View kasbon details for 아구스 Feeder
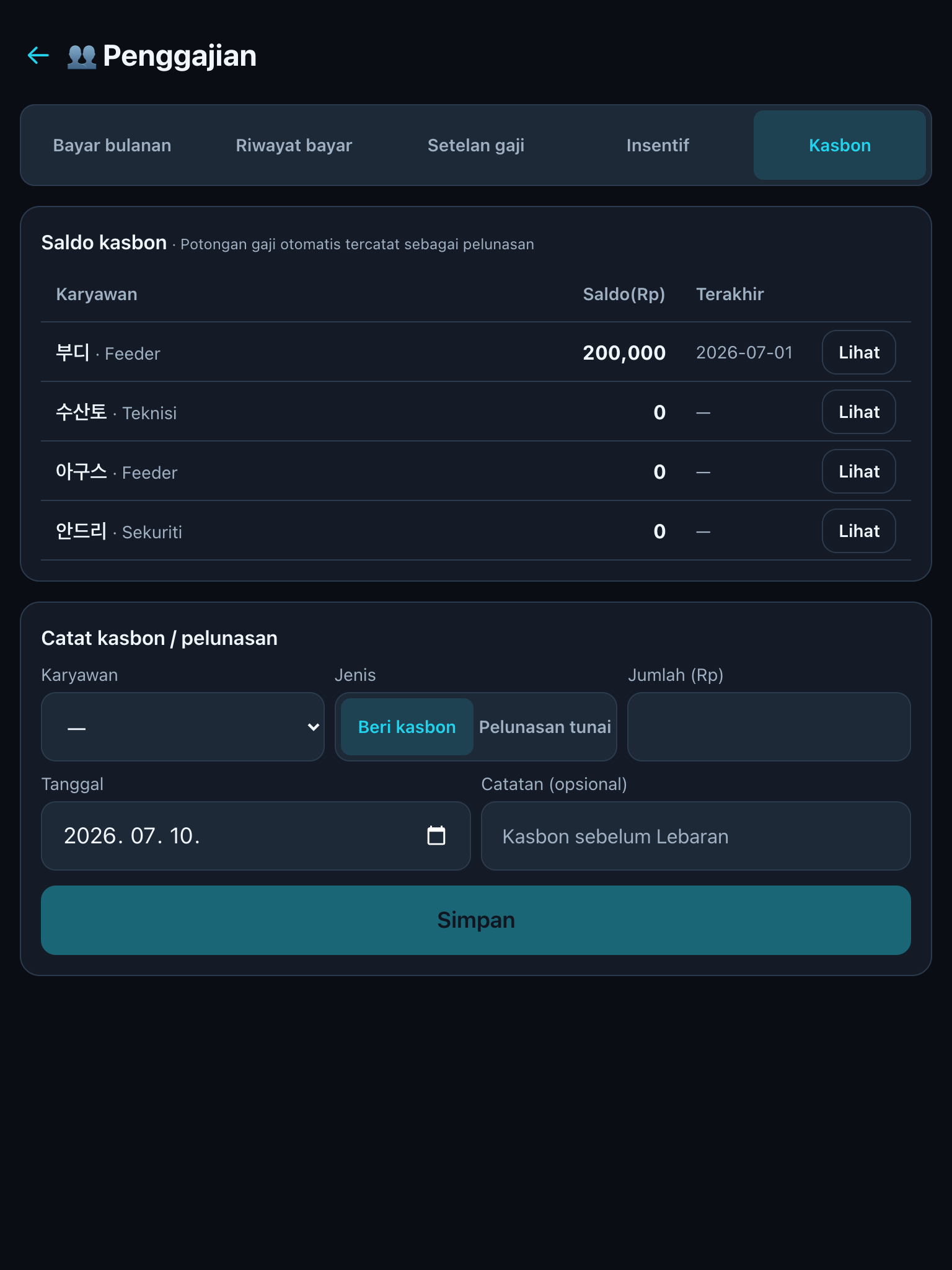952x1270 pixels. pos(859,471)
